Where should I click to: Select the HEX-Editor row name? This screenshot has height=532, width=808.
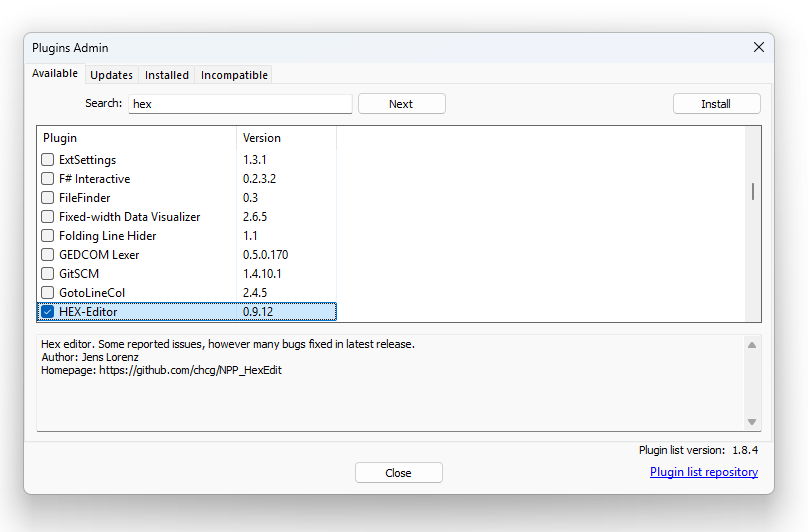click(88, 312)
